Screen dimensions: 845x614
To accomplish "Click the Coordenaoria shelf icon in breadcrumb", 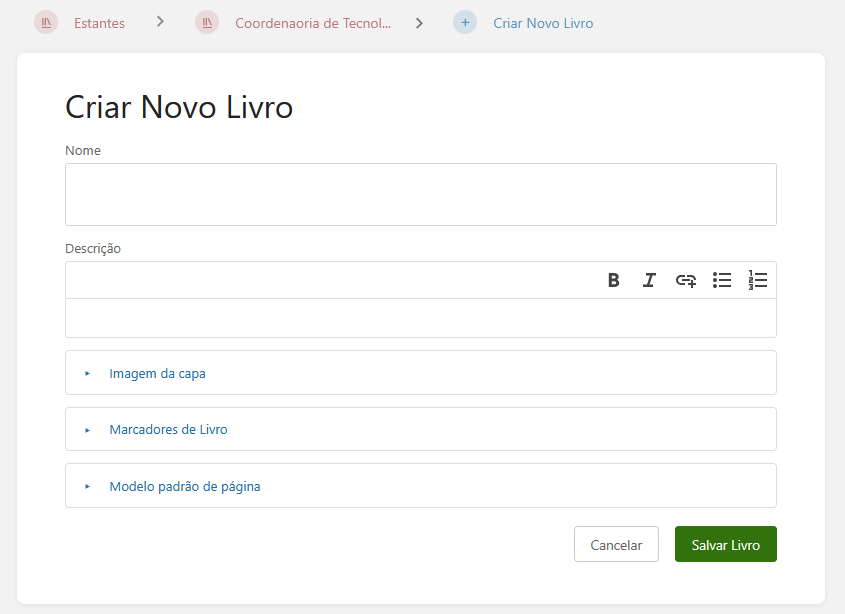I will click(207, 23).
